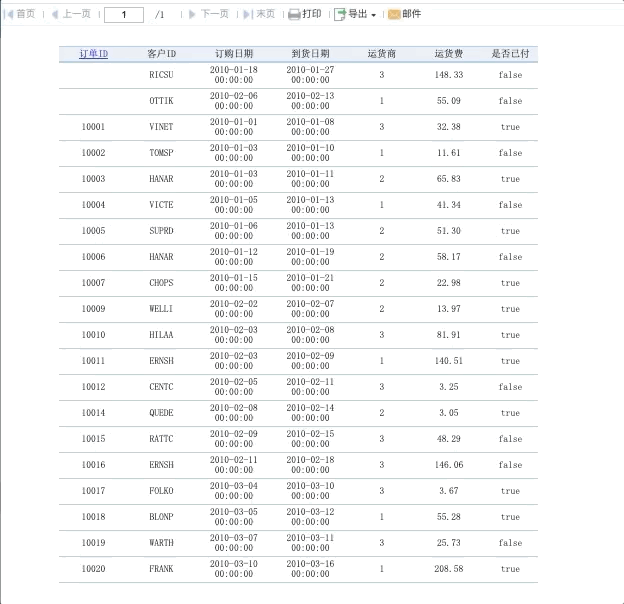This screenshot has height=604, width=624.
Task: Click the 客户ID column header
Action: [162, 54]
